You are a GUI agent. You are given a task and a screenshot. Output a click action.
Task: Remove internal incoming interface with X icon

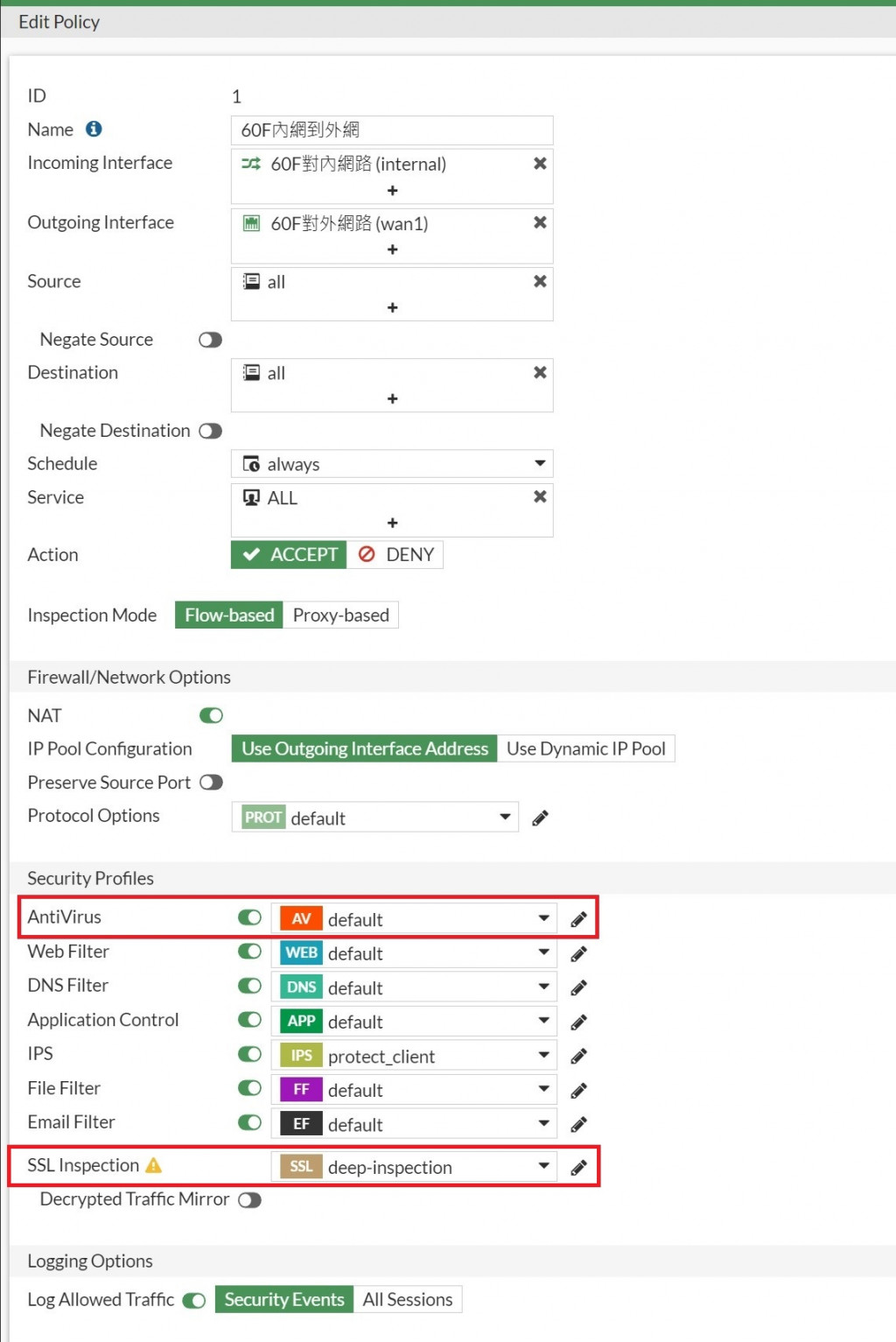(x=540, y=164)
